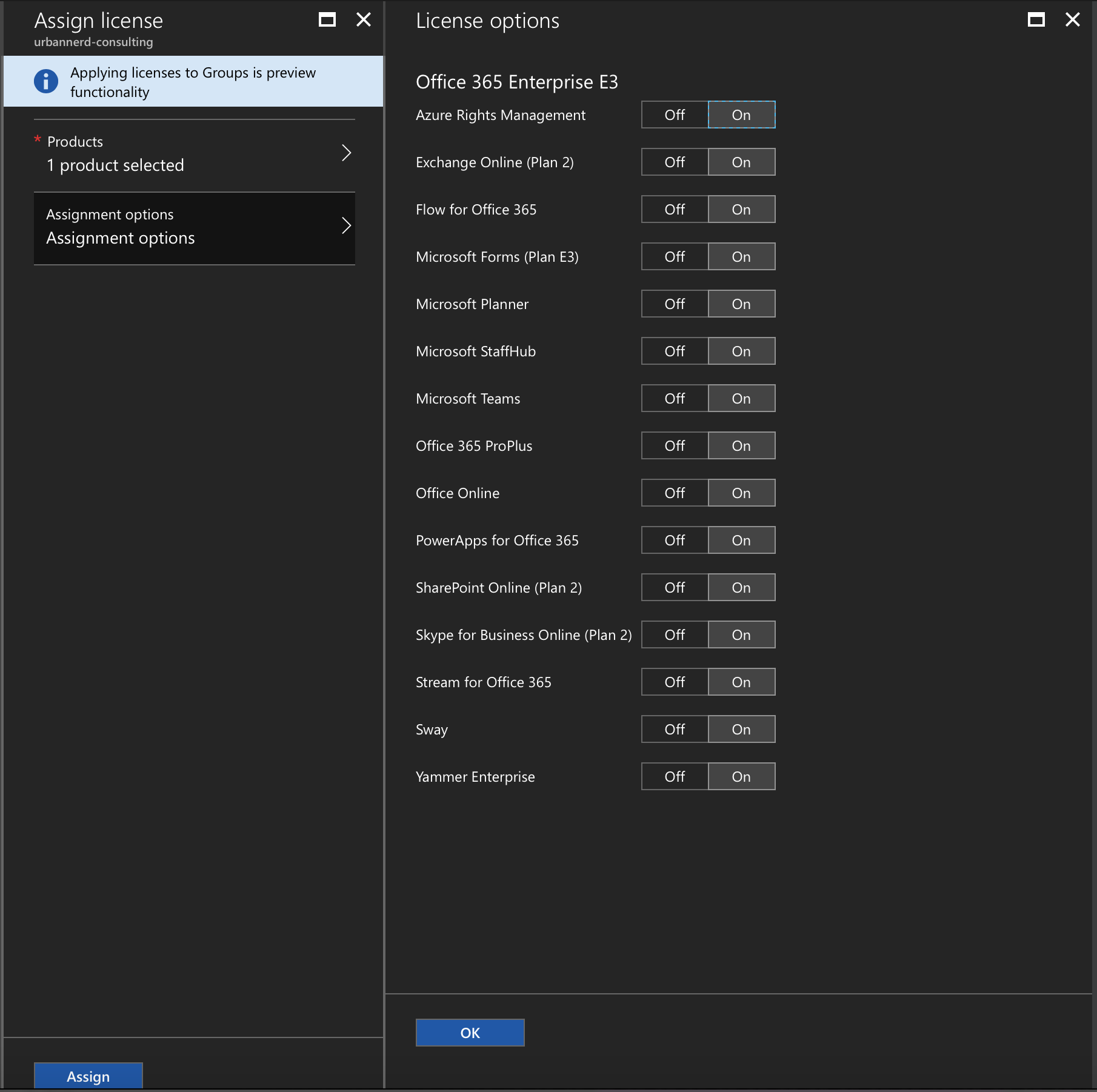
Task: Turn Office Online On
Action: click(741, 493)
